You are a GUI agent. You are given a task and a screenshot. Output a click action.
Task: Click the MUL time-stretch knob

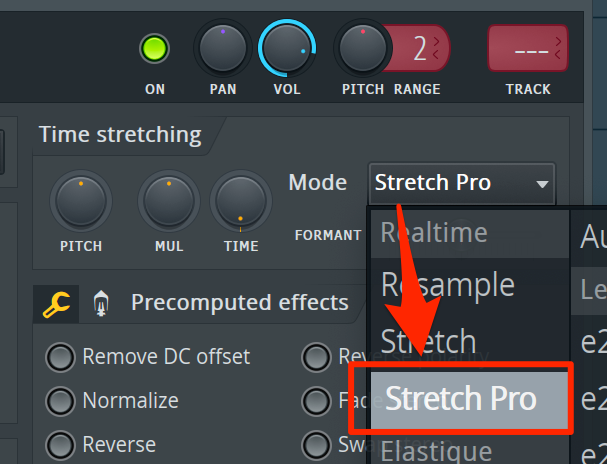click(x=169, y=201)
